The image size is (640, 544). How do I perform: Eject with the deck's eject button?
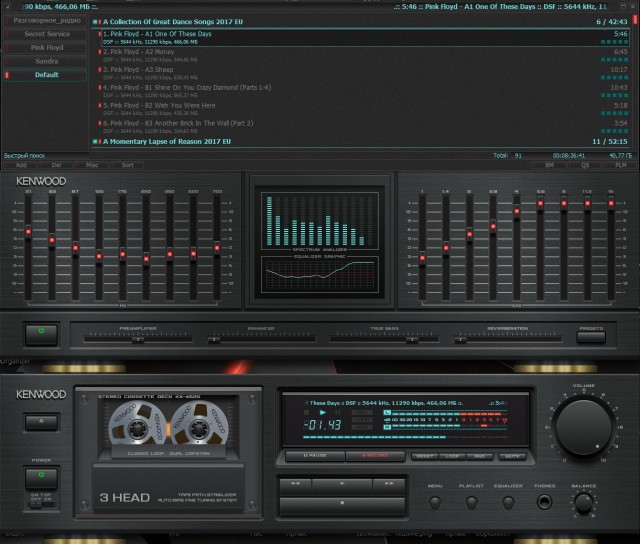(x=41, y=422)
